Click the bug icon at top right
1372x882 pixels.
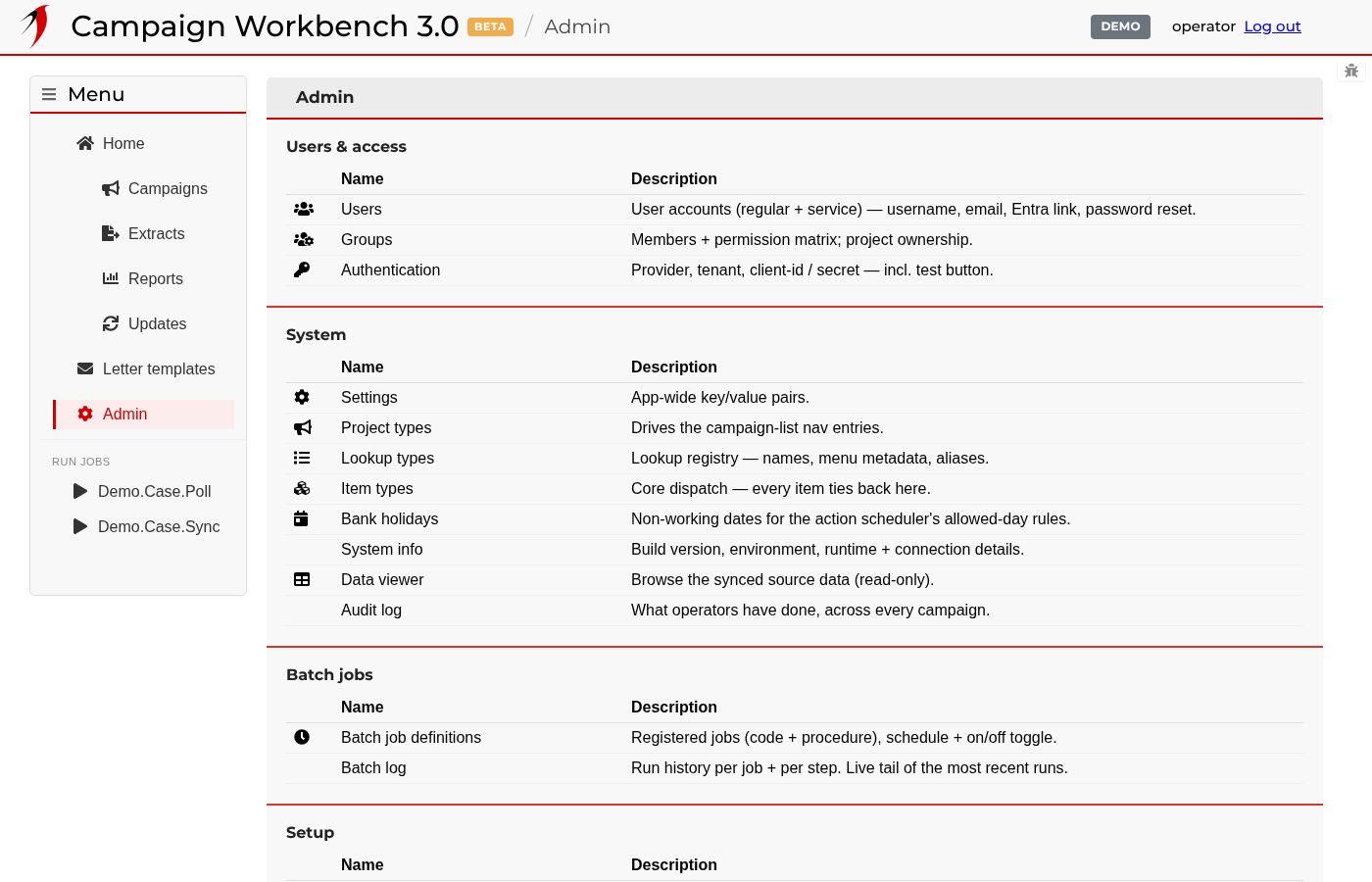click(1351, 71)
